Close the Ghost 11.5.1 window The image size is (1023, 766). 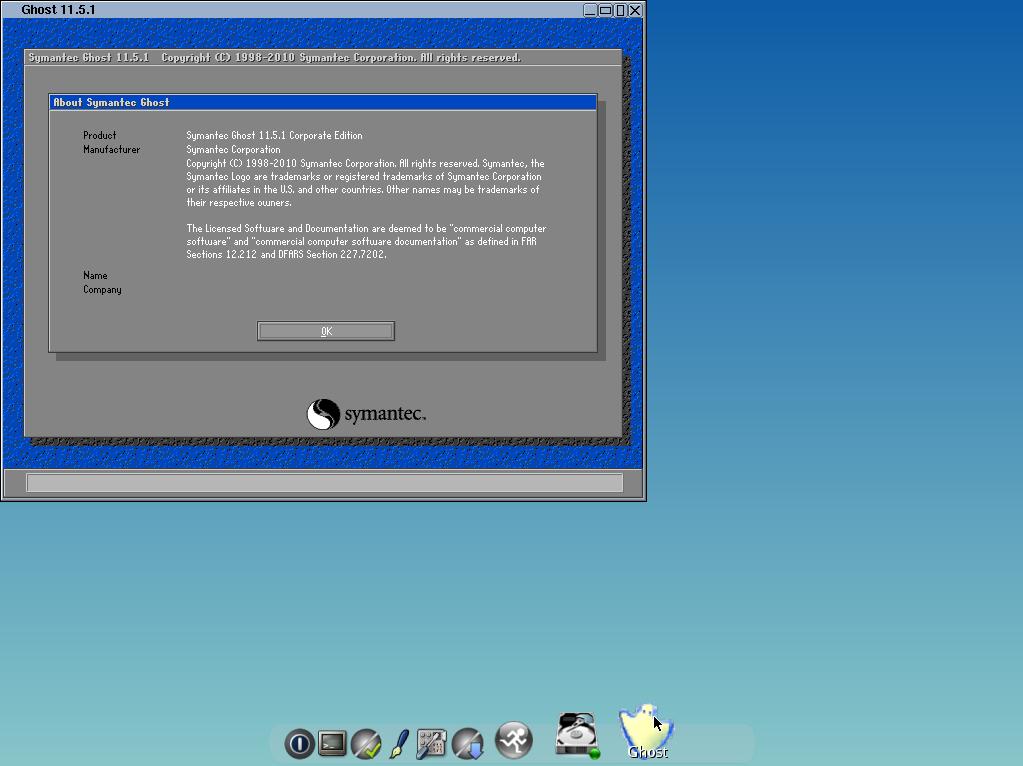point(635,10)
